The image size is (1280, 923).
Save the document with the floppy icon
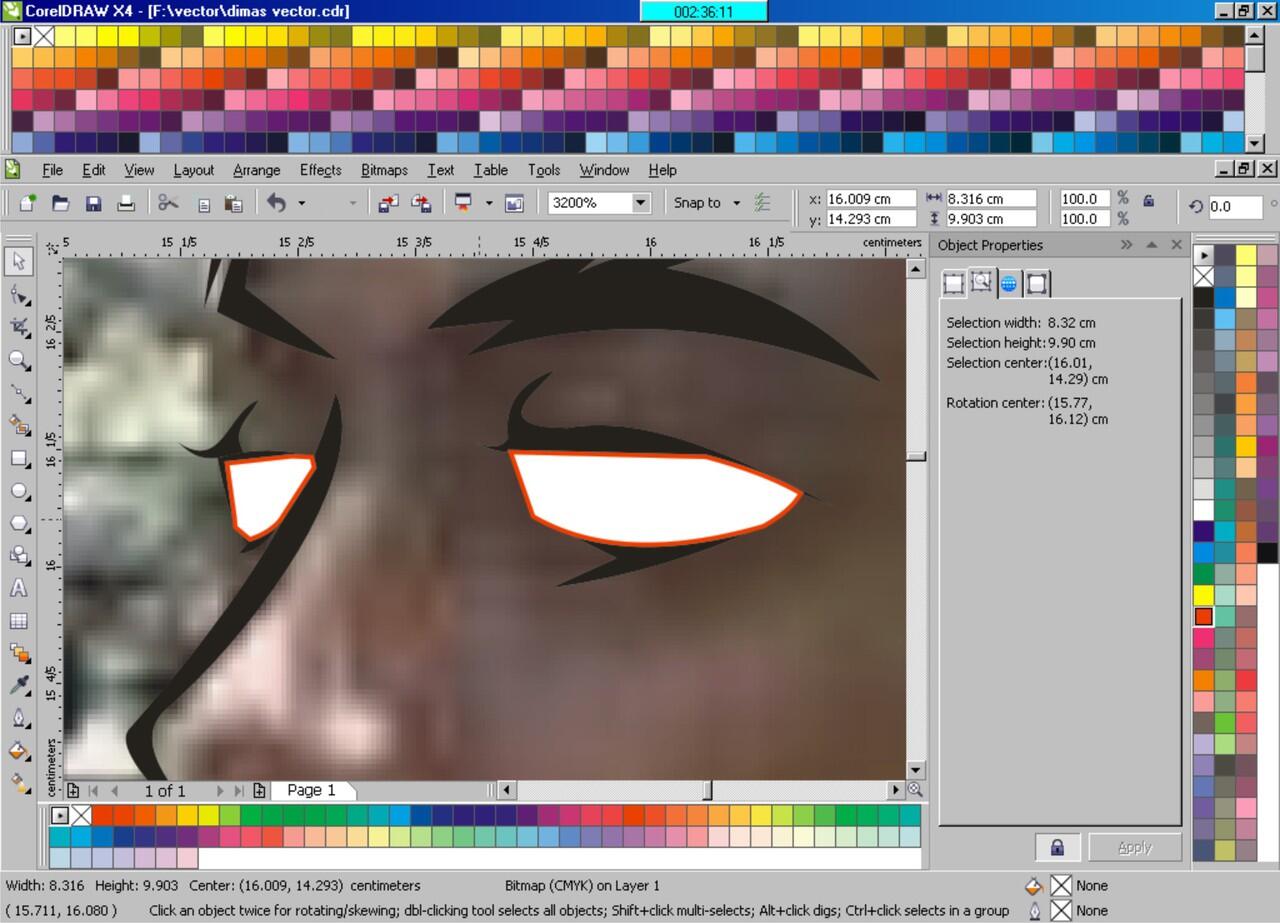93,203
